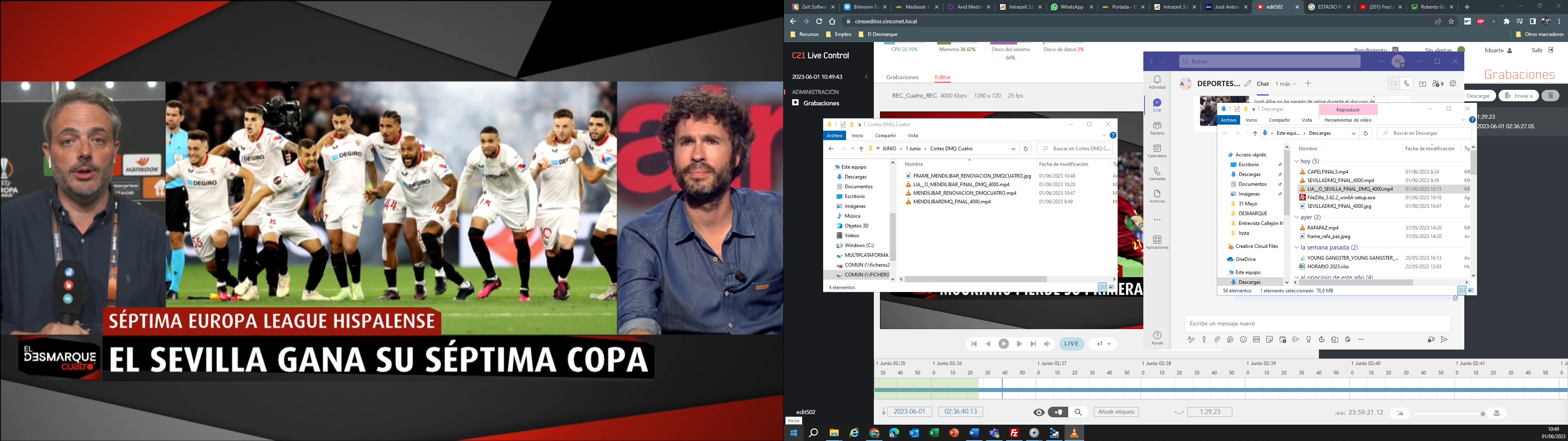This screenshot has height=441, width=1568.
Task: Open the x1 playback speed dropdown
Action: pos(1103,343)
